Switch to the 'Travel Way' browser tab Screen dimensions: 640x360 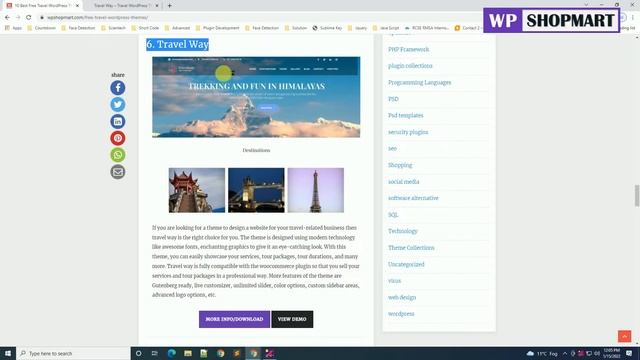click(122, 6)
